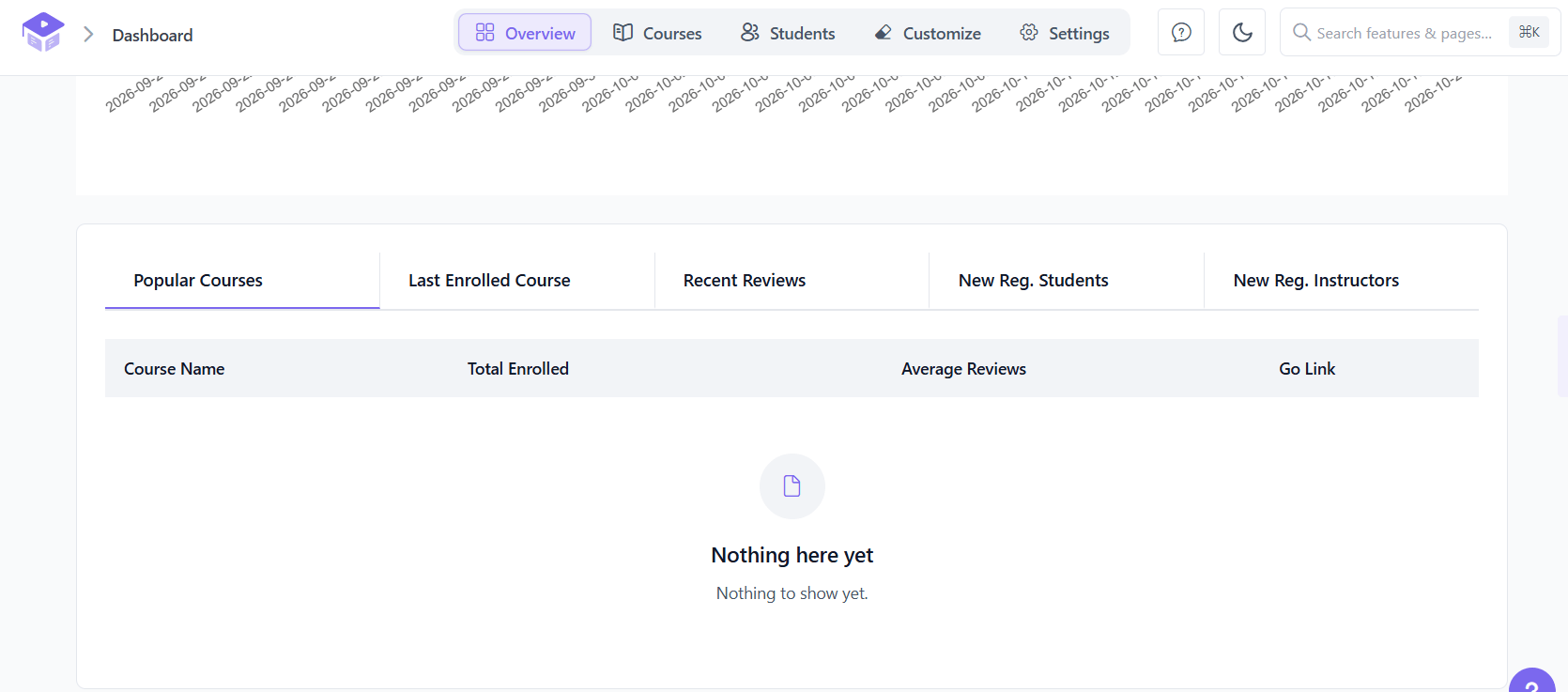Open the Overview navigation tab
Image resolution: width=1568 pixels, height=692 pixels.
coord(525,33)
